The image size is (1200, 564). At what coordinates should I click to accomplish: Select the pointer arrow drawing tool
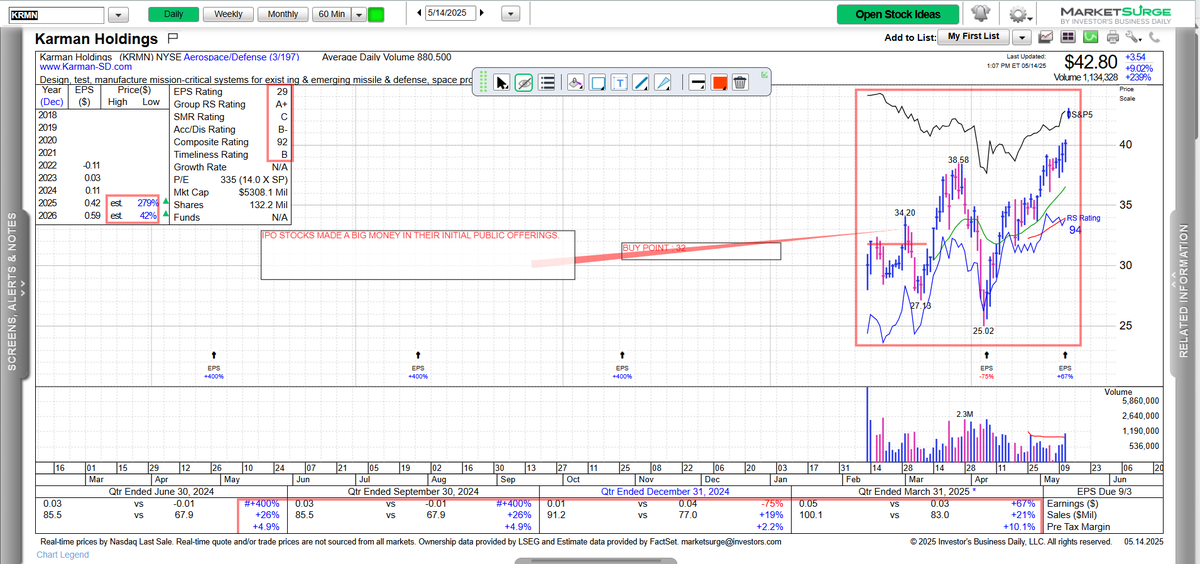[502, 83]
